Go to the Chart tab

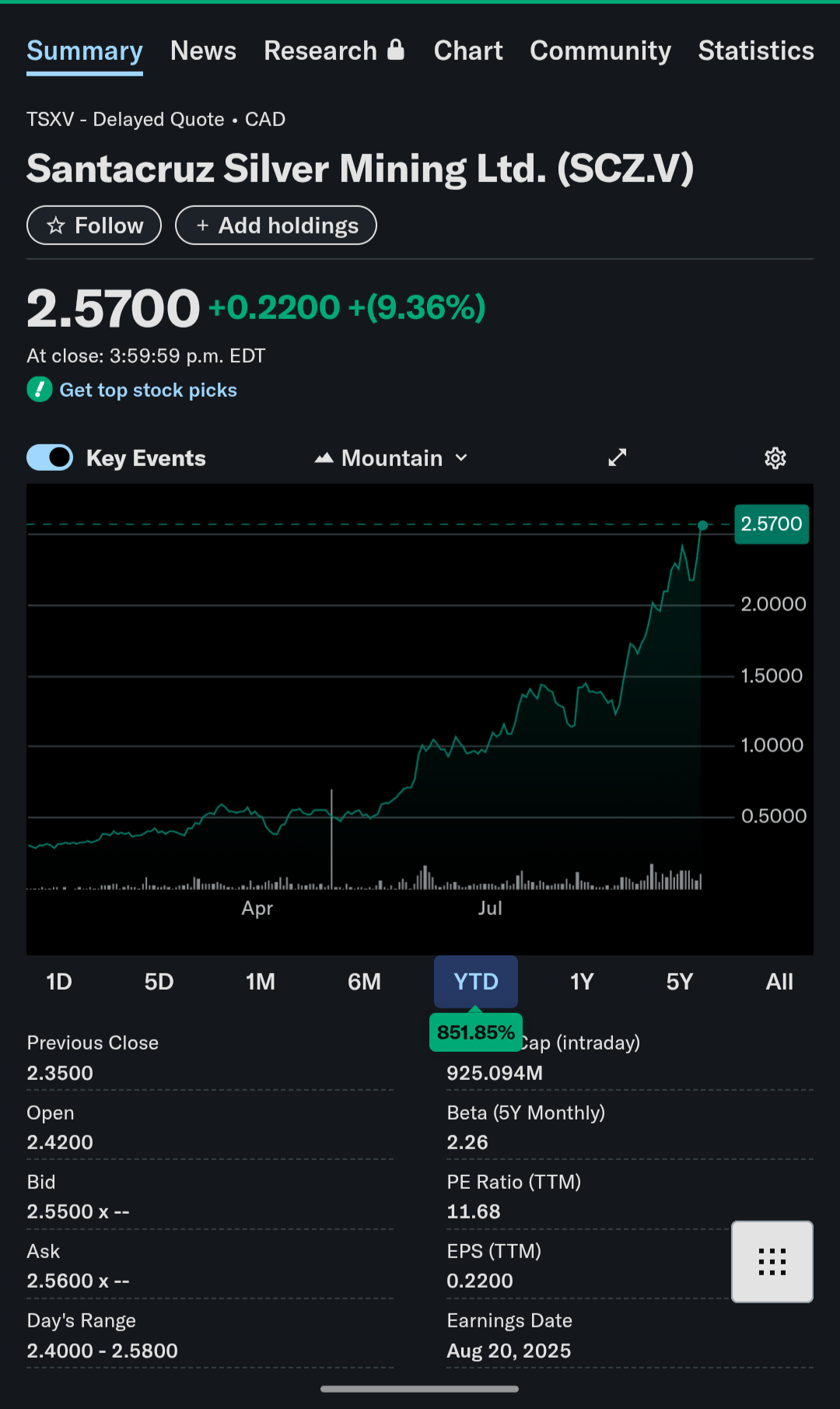(x=468, y=51)
